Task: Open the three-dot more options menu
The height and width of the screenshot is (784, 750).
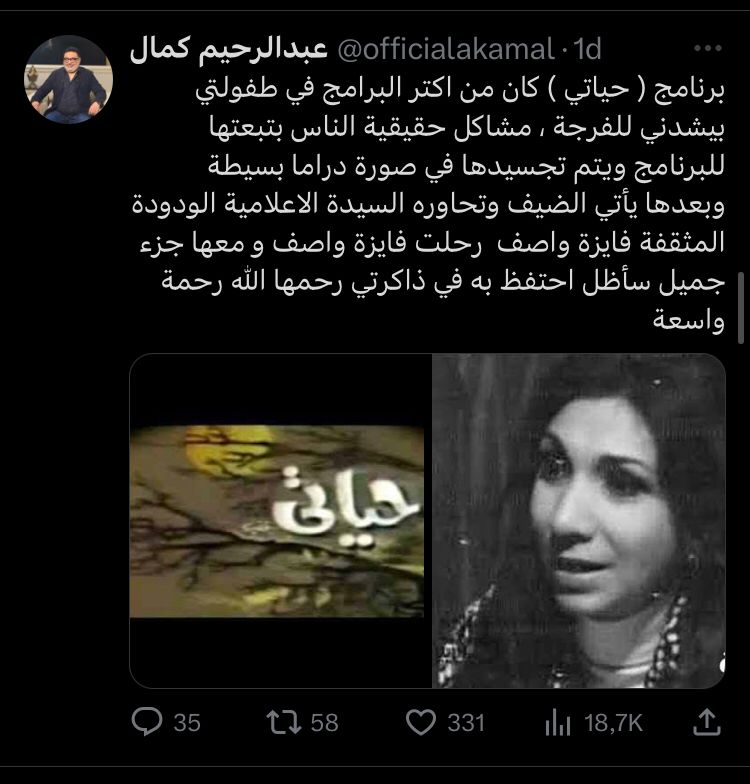Action: 708,48
